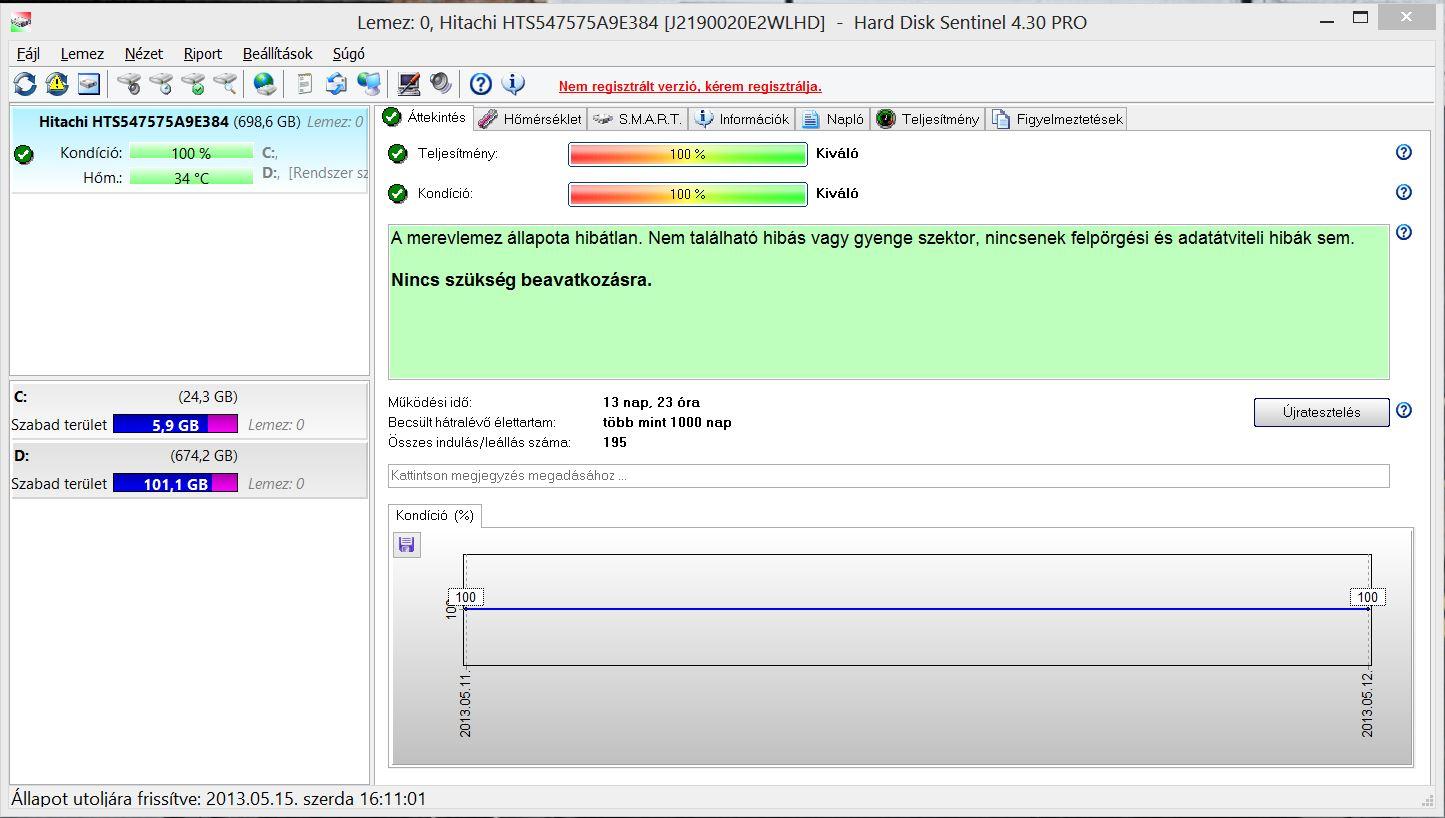Click the disk with magnifier surface test icon
The width and height of the screenshot is (1445, 818).
[225, 84]
